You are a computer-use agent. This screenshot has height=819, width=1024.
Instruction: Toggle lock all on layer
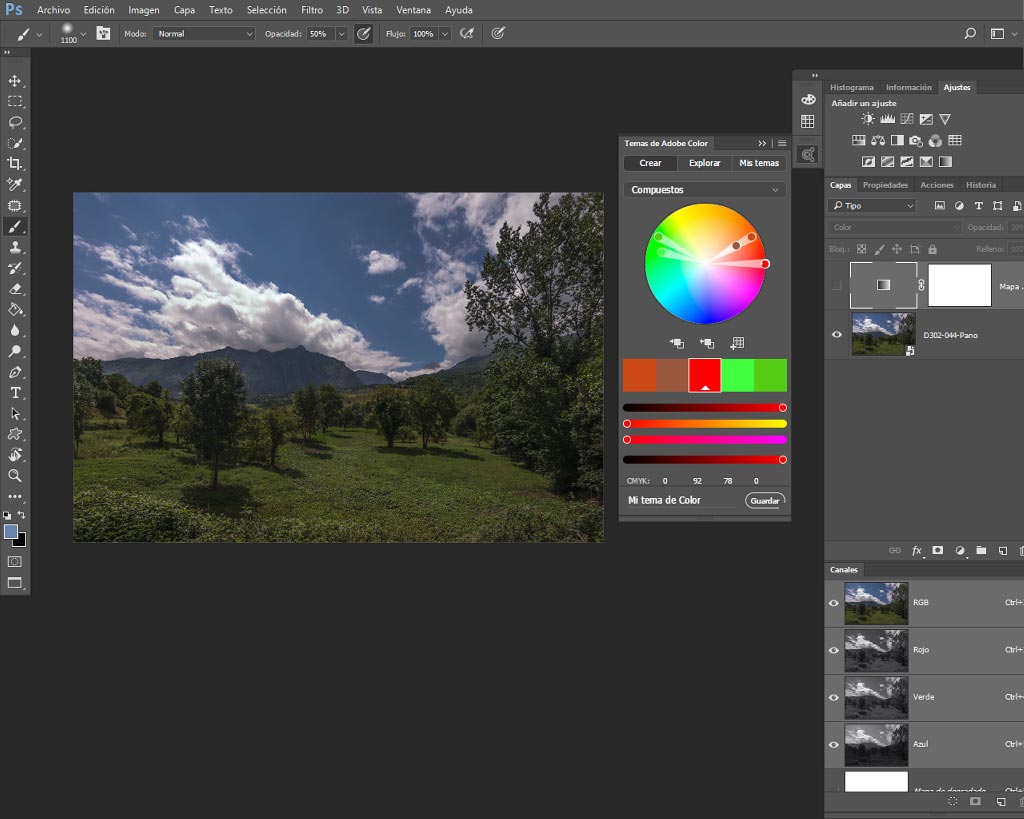coord(933,249)
